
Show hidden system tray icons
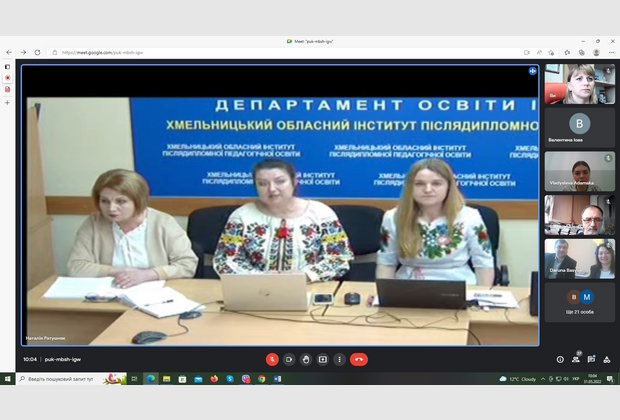543,379
